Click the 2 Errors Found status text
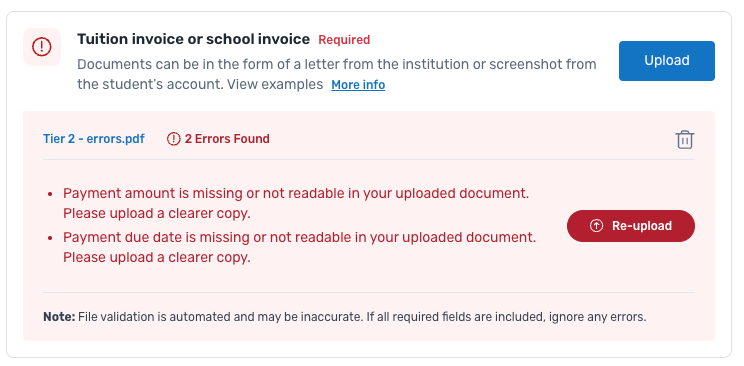The width and height of the screenshot is (744, 366). (227, 139)
